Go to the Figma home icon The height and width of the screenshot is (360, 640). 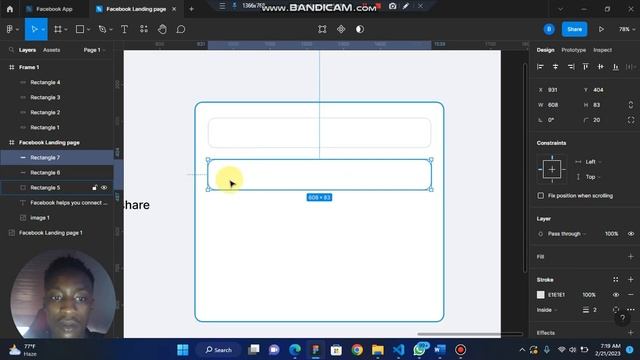[x=10, y=9]
